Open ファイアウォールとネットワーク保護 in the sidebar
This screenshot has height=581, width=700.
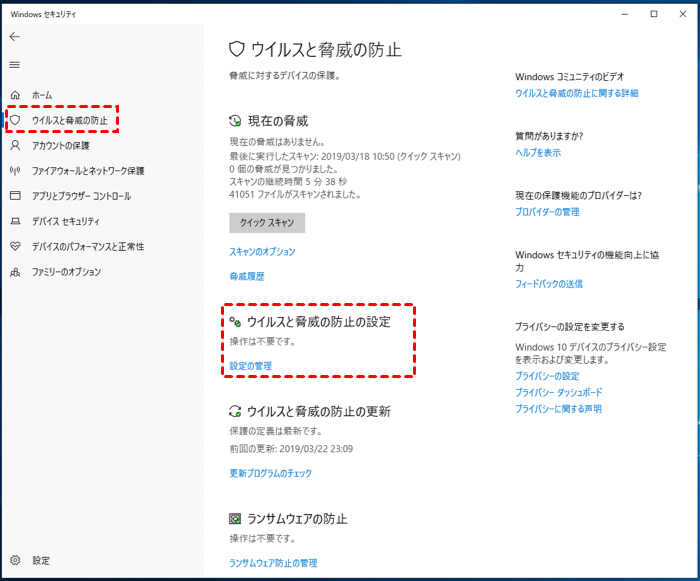(x=88, y=171)
